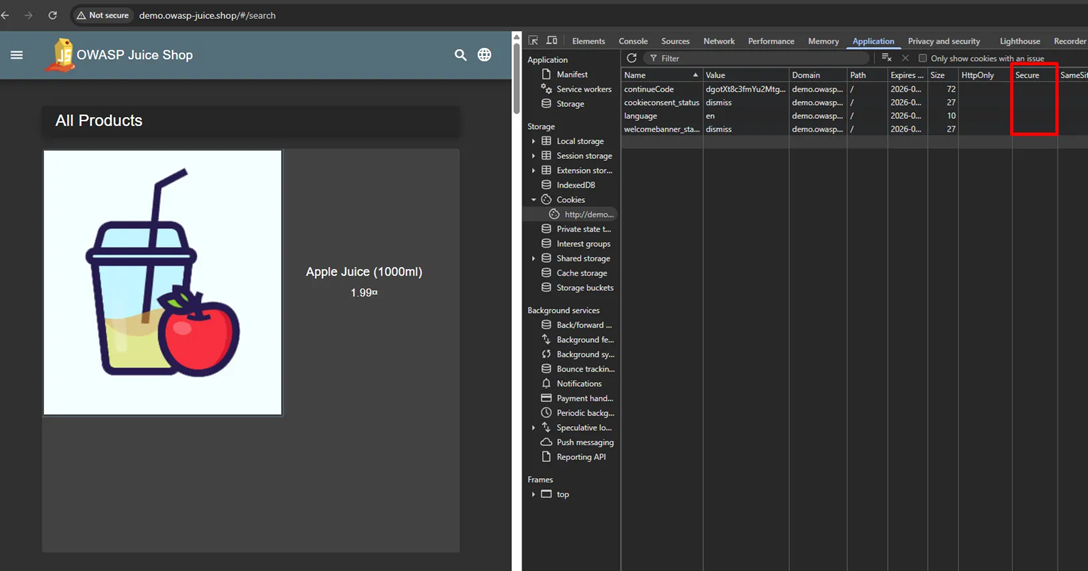Select the cookieconsent_status cookie row
The width and height of the screenshot is (1088, 571).
click(854, 102)
